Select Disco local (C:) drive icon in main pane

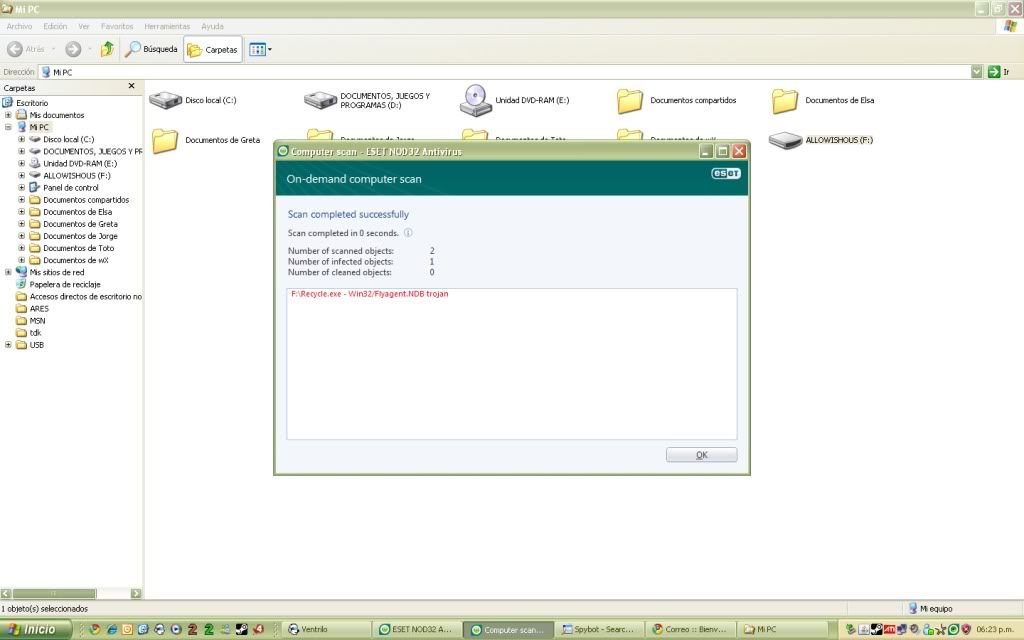[165, 100]
